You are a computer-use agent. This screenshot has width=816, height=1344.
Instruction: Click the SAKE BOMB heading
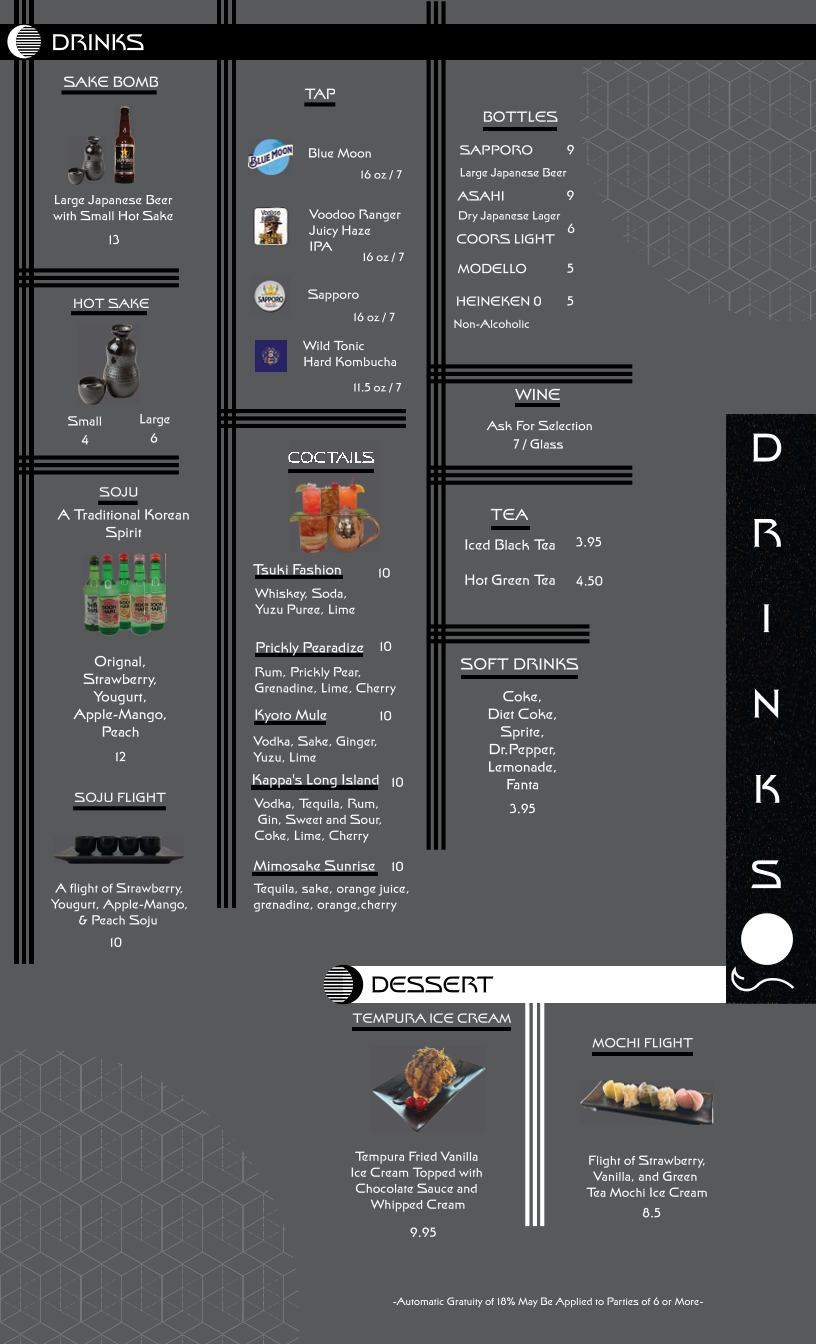(x=110, y=82)
